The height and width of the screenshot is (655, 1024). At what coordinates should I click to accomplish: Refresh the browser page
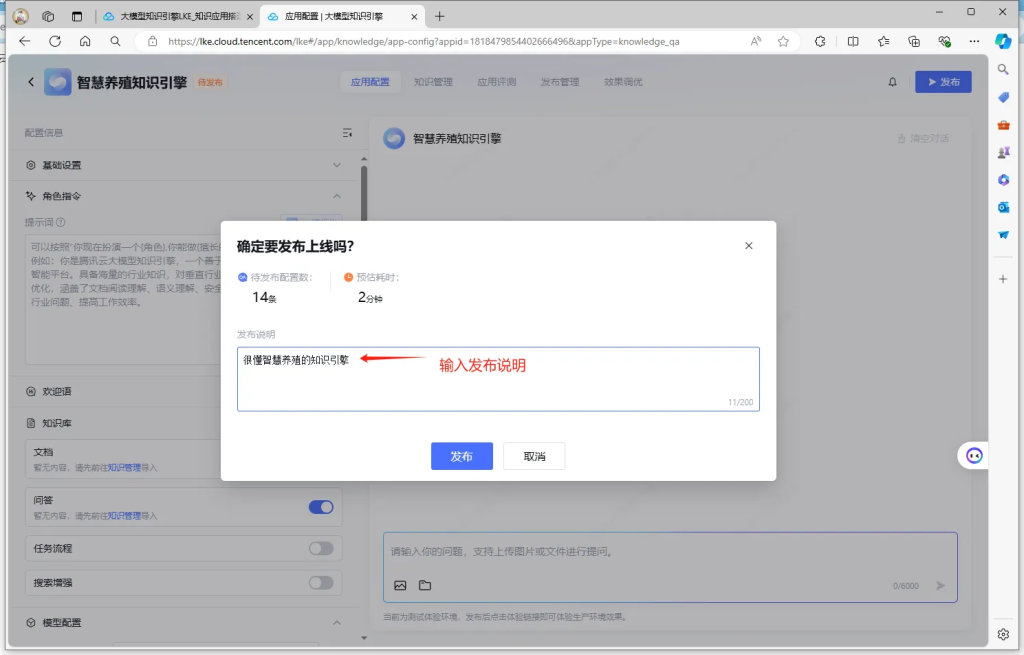[55, 41]
